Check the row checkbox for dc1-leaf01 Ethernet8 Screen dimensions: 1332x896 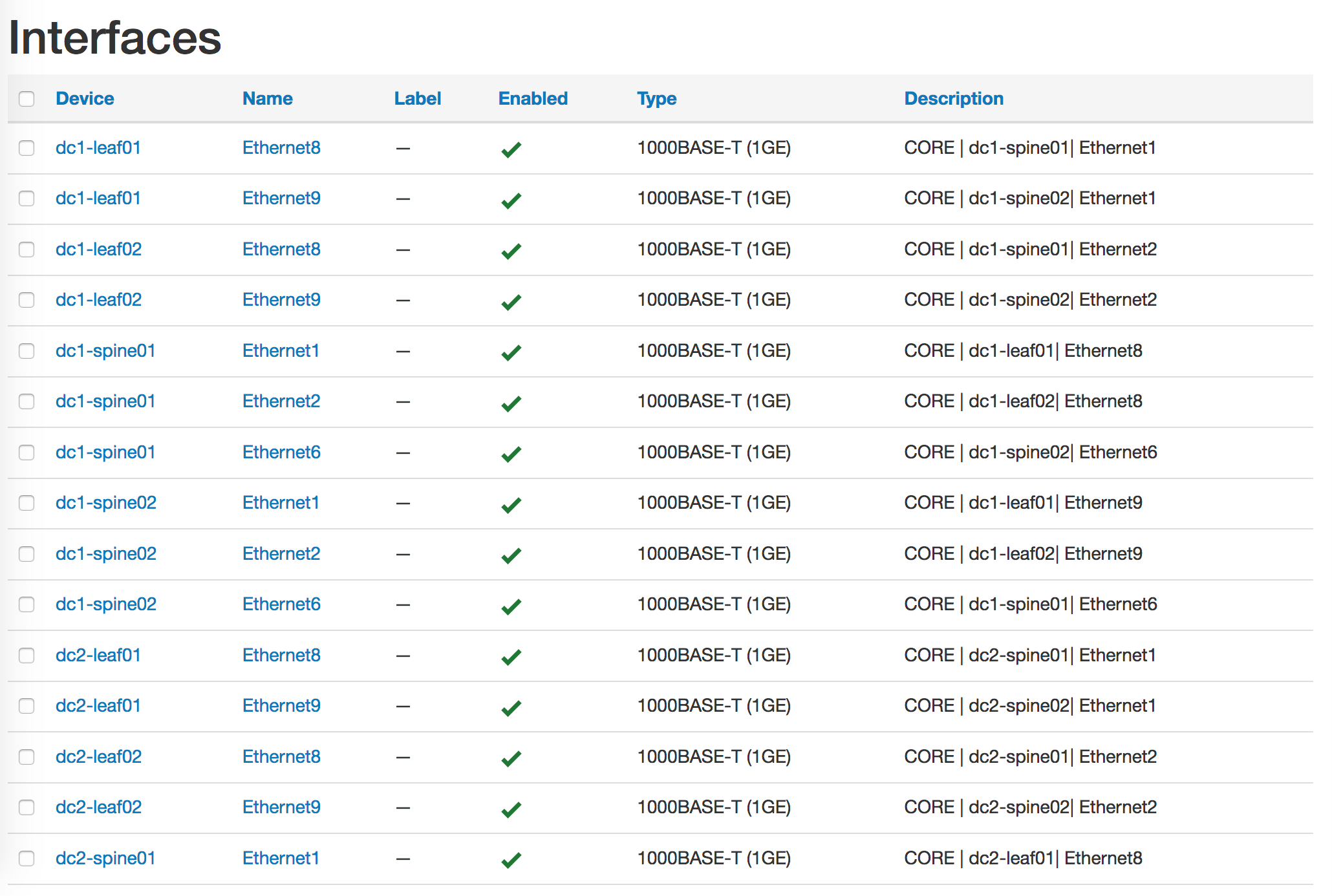pyautogui.click(x=27, y=148)
